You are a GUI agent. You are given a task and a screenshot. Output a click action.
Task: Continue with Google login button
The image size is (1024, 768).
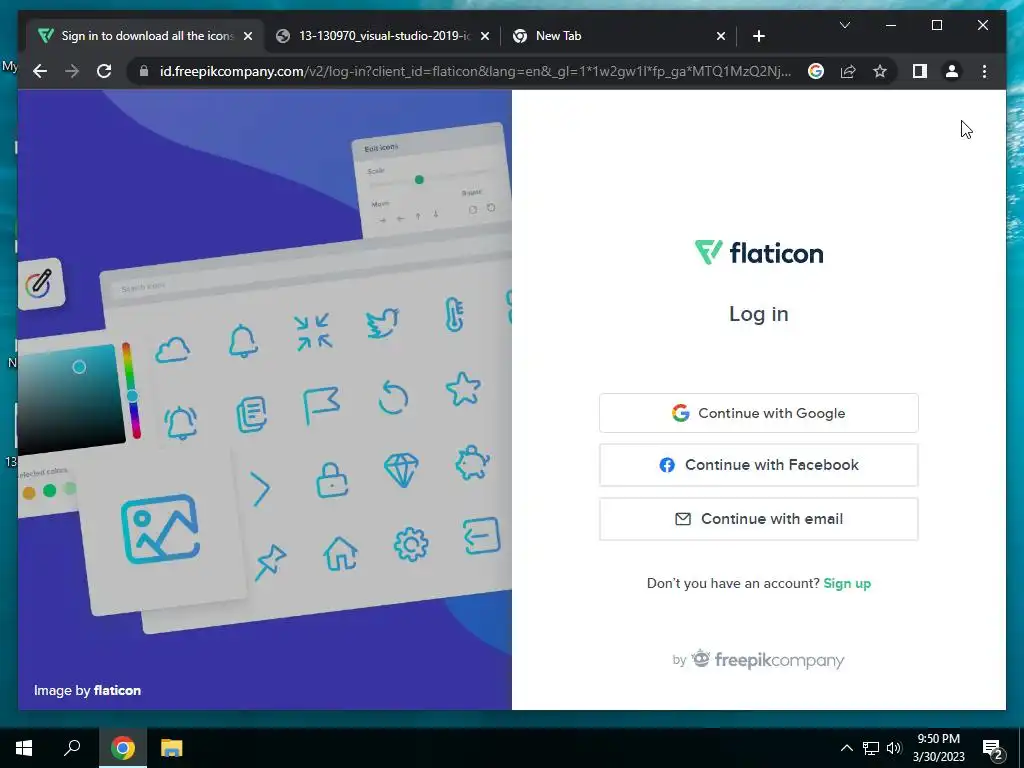pyautogui.click(x=758, y=413)
